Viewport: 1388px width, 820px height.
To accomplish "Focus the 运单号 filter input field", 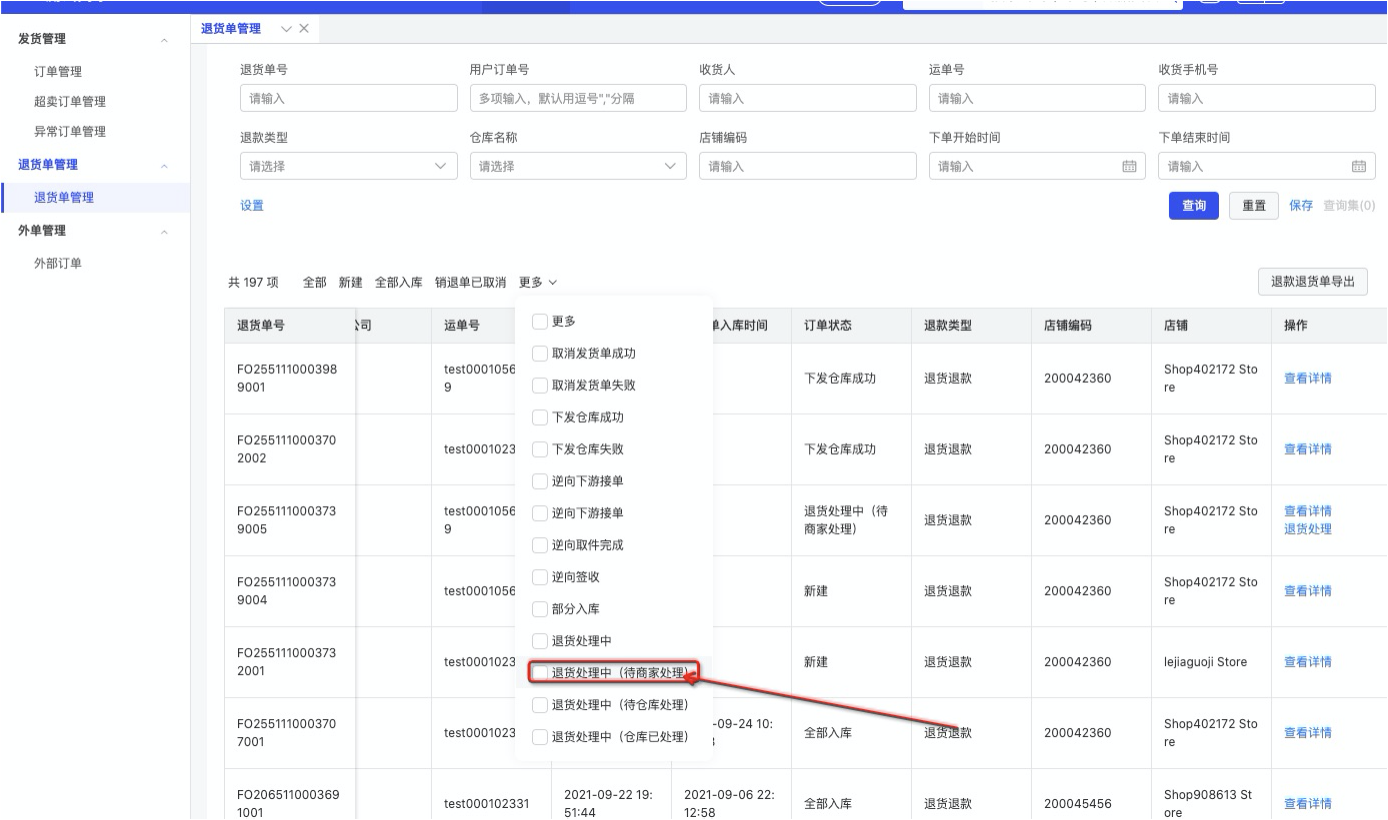I will (x=1037, y=98).
